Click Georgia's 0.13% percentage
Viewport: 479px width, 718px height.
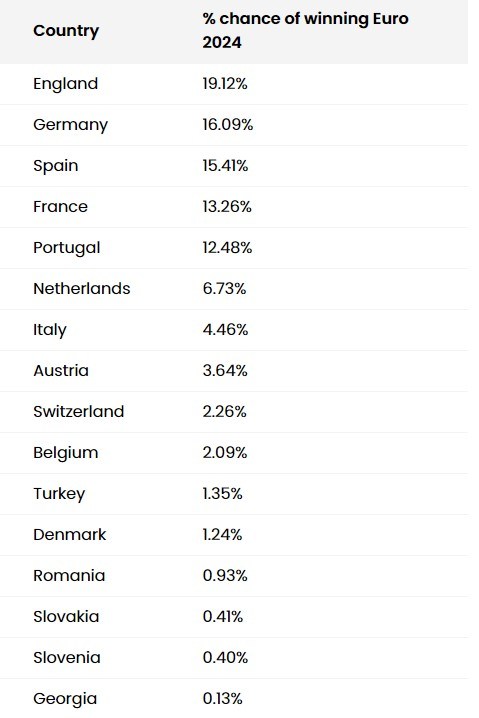coord(222,698)
